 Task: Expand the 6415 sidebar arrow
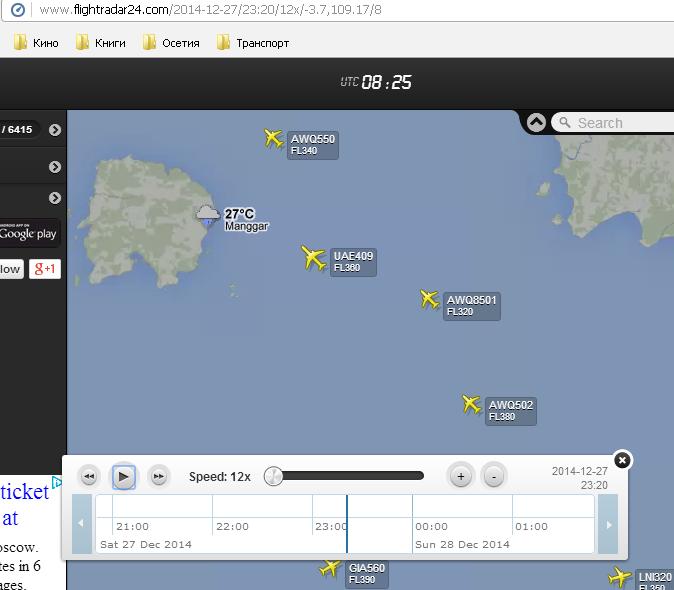(55, 130)
